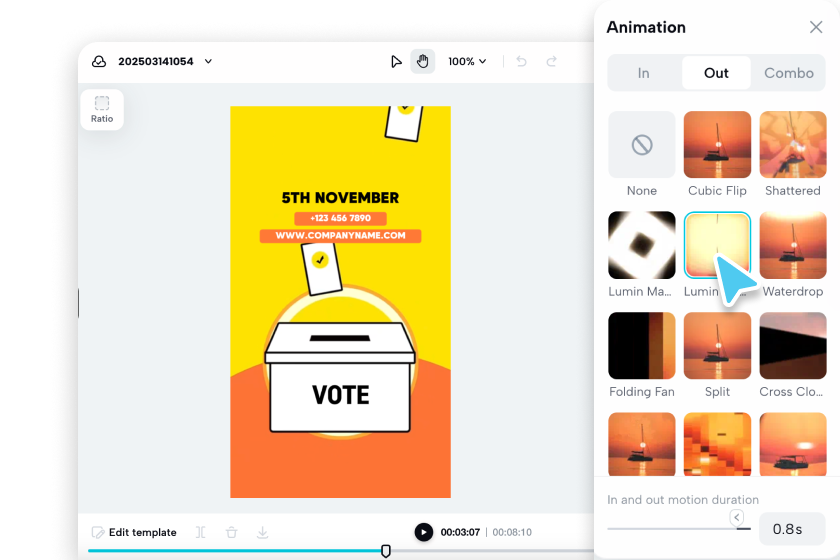
Task: Click the download icon
Action: tap(262, 532)
